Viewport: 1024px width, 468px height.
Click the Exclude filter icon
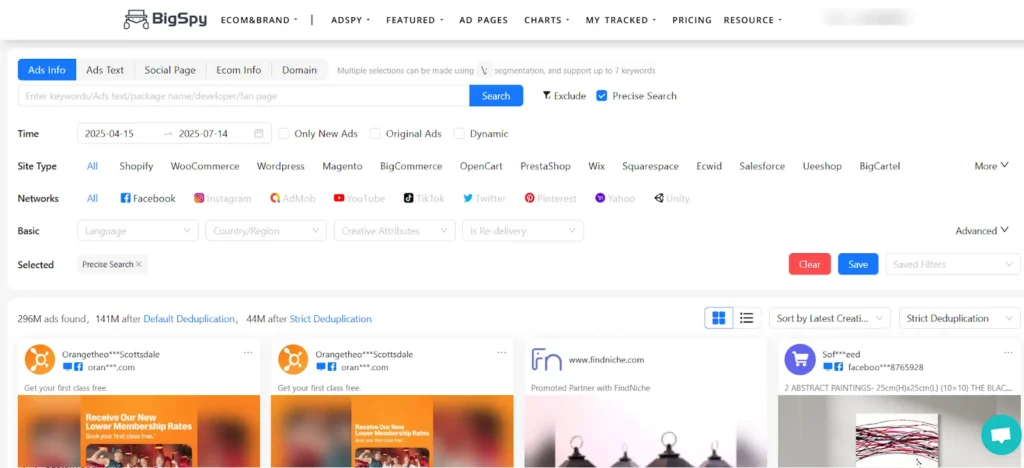click(x=546, y=96)
